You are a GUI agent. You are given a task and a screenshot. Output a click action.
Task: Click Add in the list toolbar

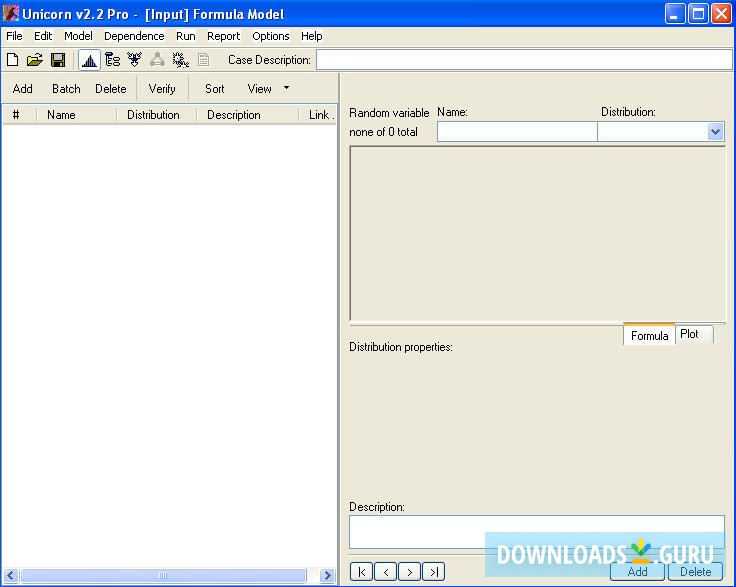coord(23,89)
